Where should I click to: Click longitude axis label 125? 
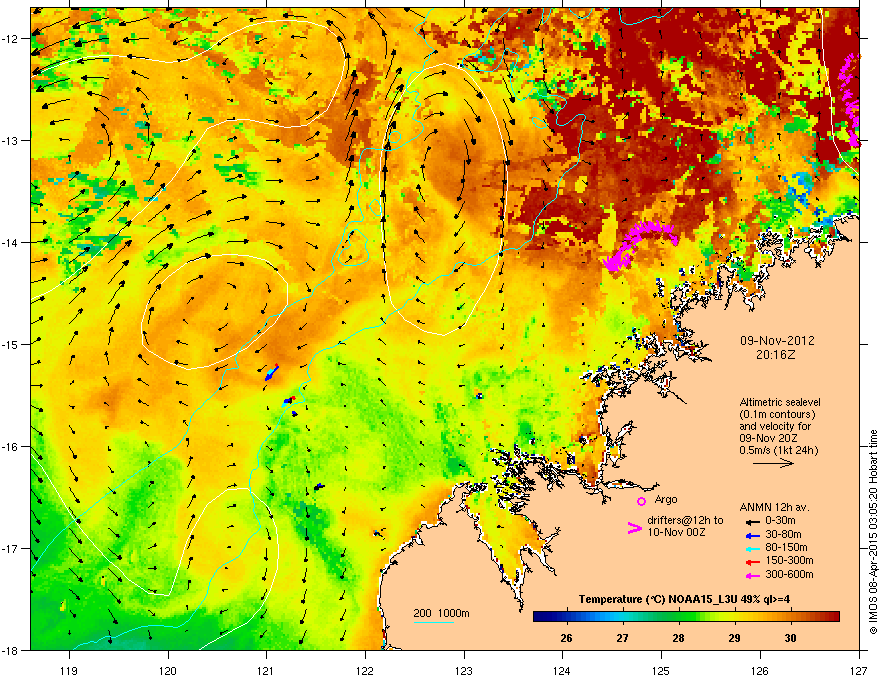pyautogui.click(x=661, y=670)
